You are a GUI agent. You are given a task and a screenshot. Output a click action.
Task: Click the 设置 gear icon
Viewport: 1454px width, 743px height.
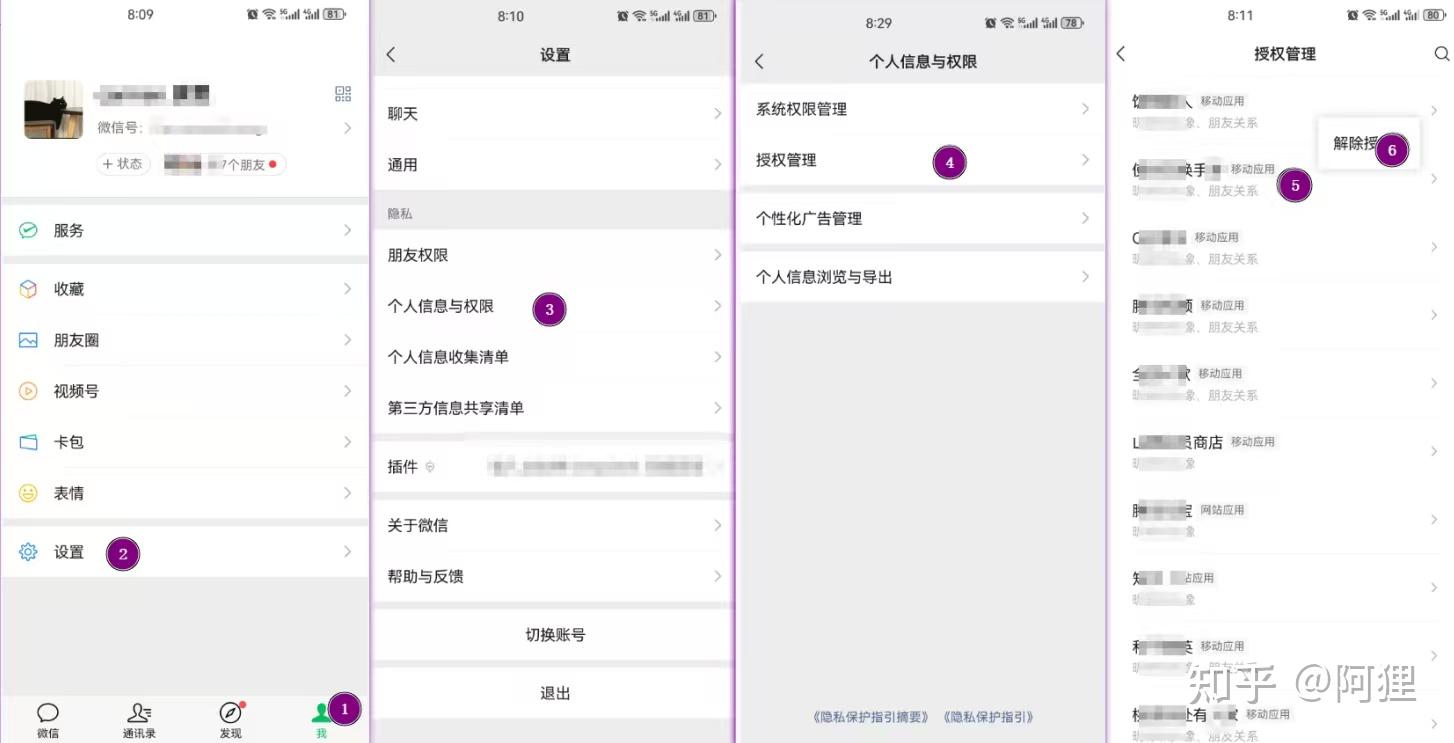click(28, 552)
